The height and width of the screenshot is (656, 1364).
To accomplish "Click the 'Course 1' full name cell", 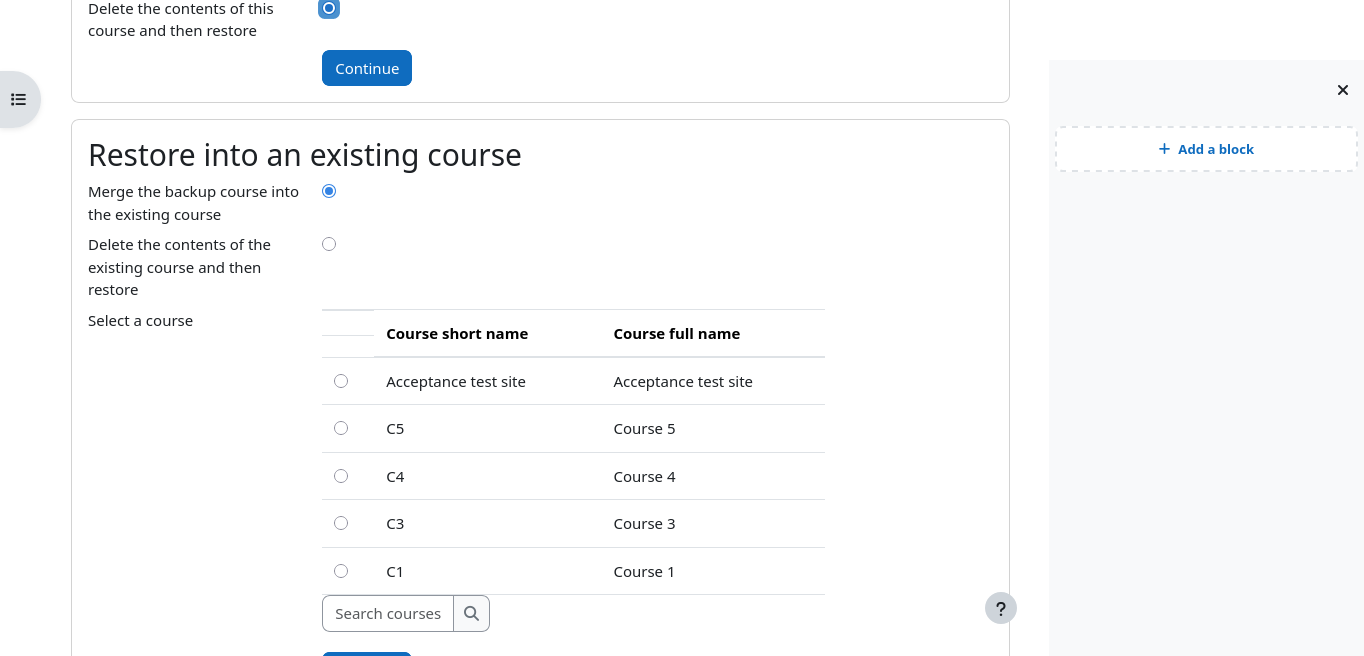I will coord(644,572).
